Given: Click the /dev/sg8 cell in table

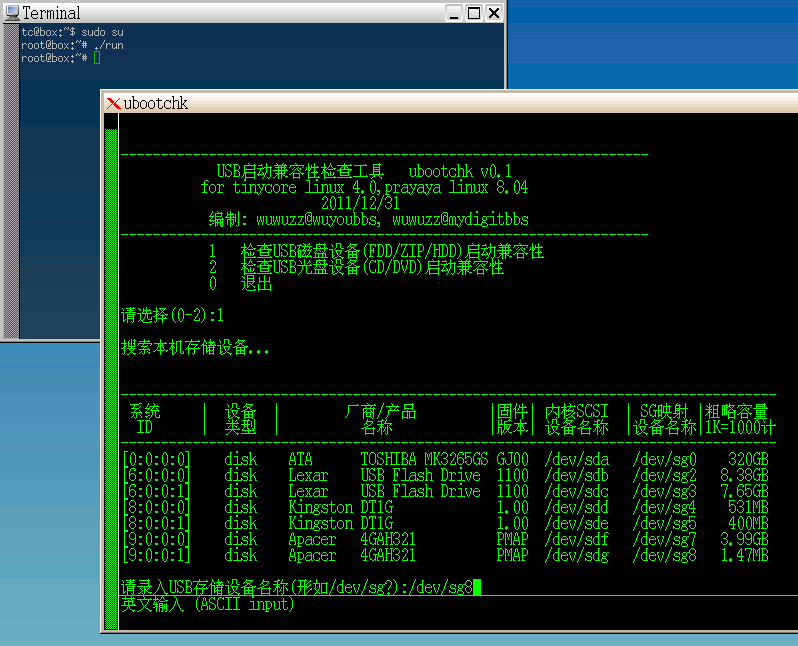Looking at the screenshot, I should [665, 555].
